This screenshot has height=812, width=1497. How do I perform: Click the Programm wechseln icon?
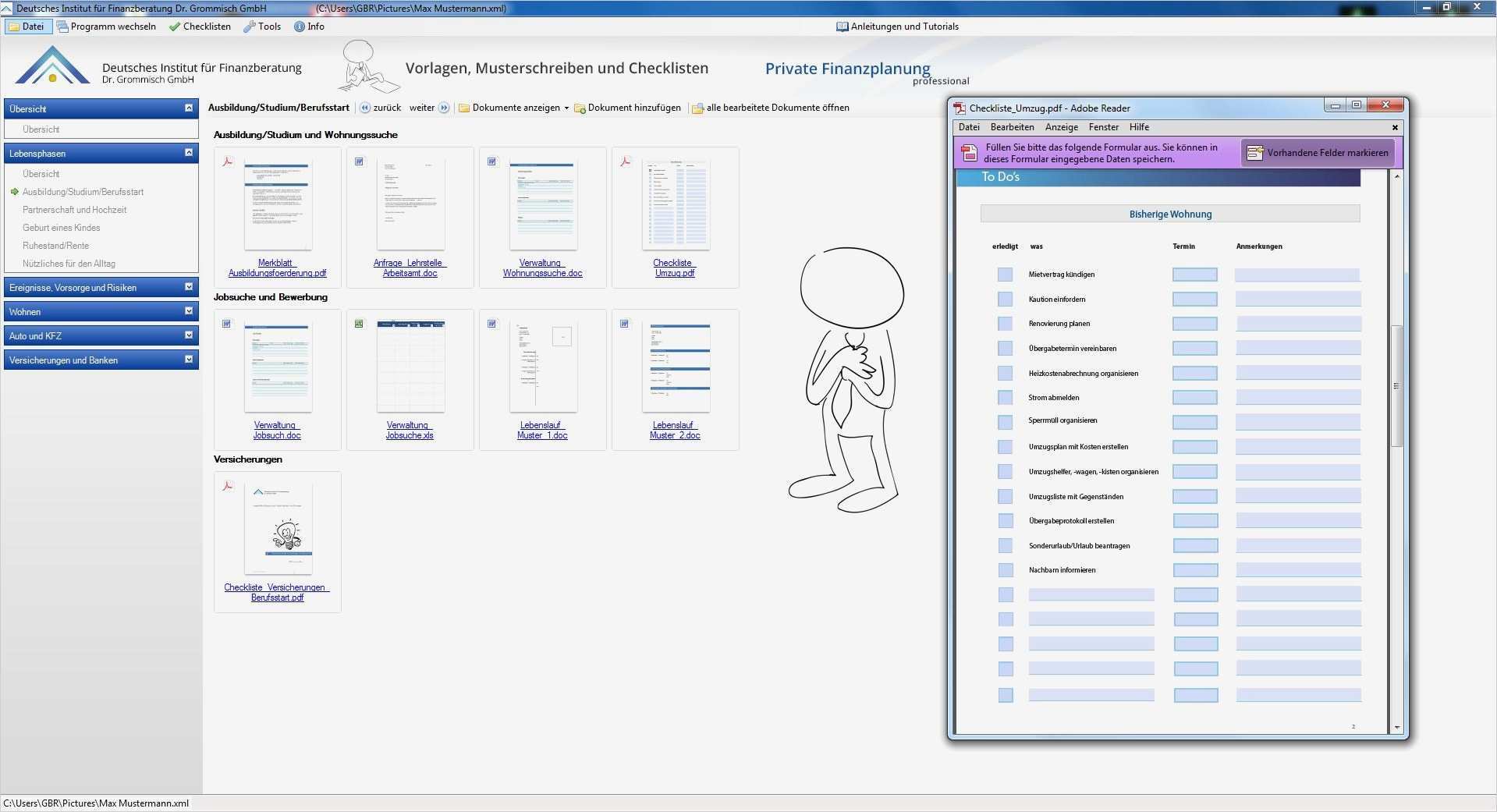[62, 27]
